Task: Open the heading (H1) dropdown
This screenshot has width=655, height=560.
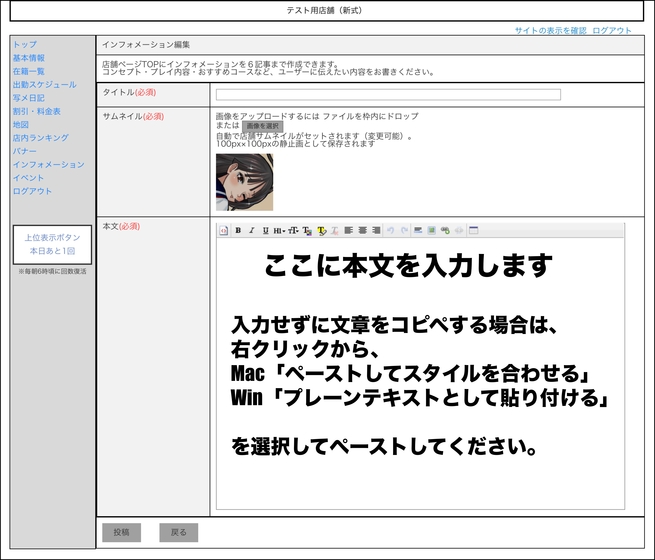Action: click(279, 231)
